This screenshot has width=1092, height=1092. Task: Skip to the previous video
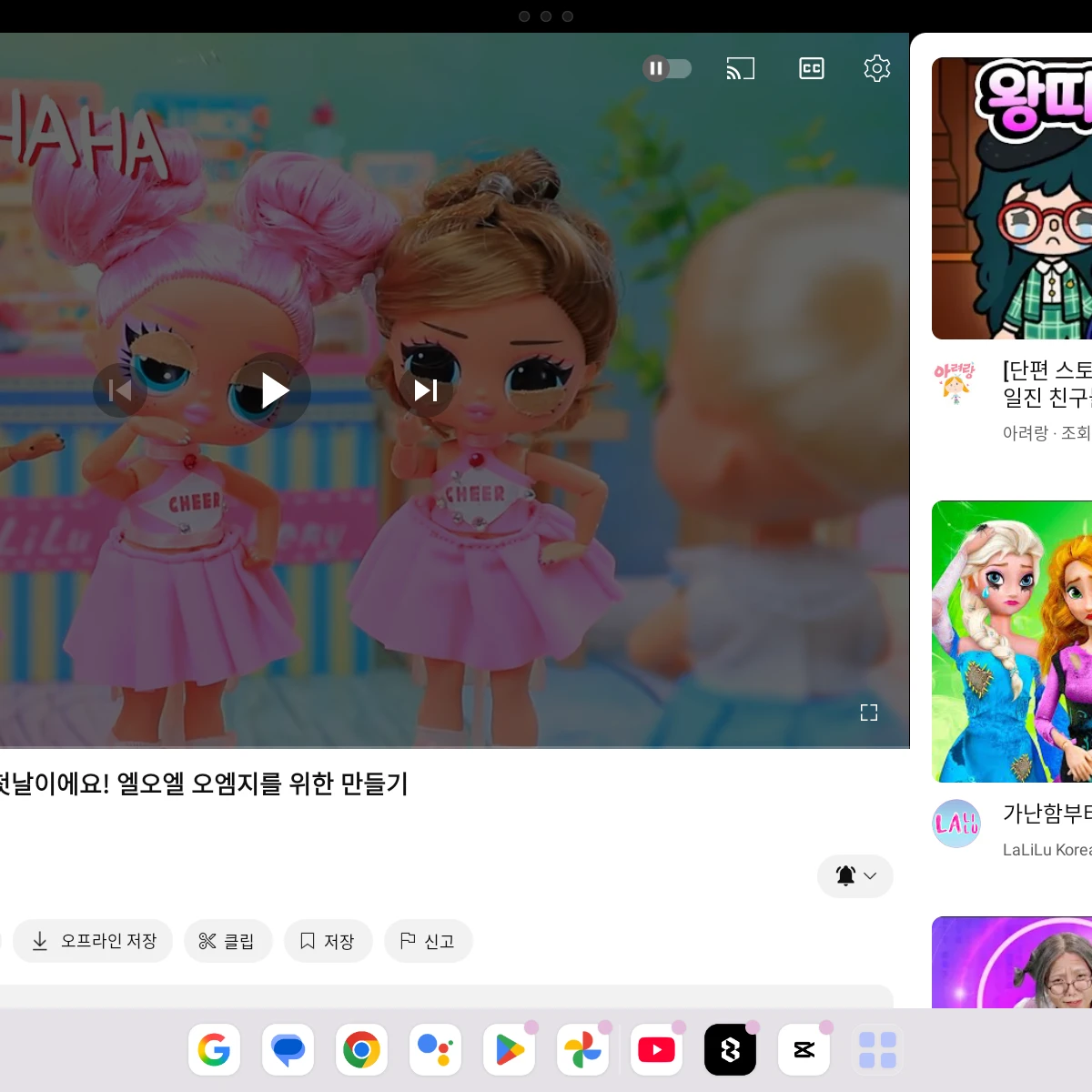tap(120, 390)
